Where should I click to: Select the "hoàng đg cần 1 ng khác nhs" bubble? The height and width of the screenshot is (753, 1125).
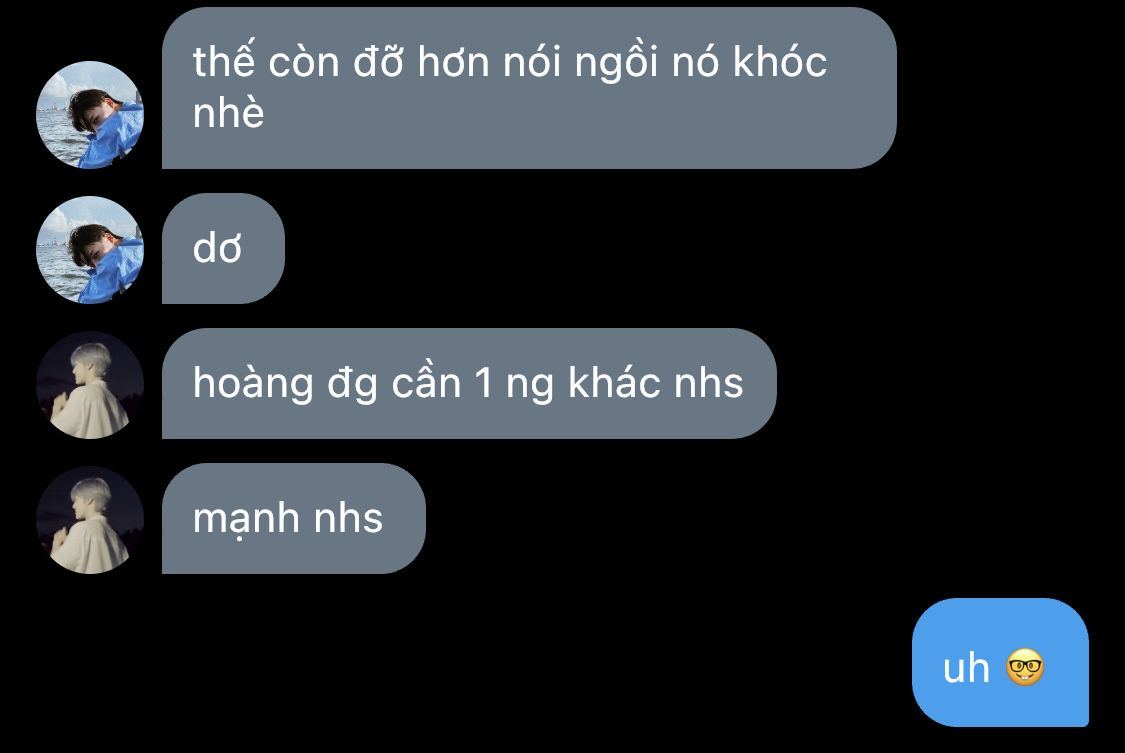coord(469,384)
